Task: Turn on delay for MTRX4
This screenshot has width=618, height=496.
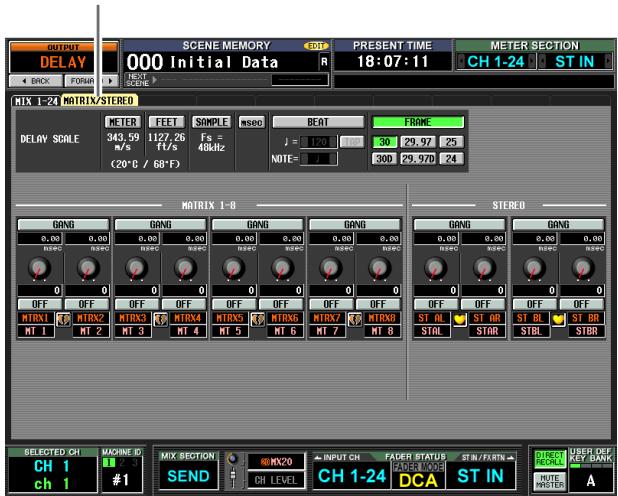Action: (184, 304)
